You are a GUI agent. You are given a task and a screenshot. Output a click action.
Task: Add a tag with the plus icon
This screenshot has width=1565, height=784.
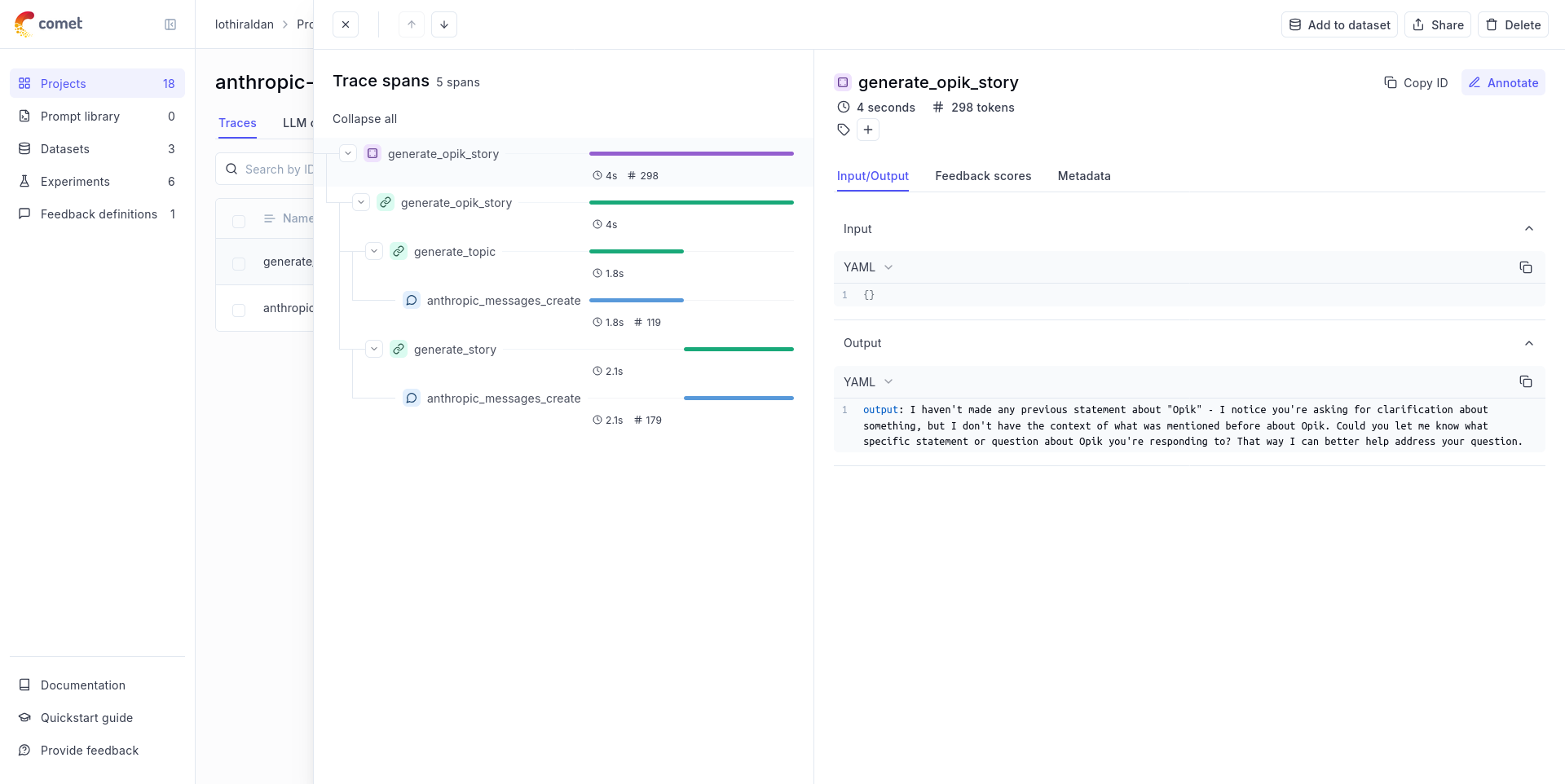[x=868, y=130]
